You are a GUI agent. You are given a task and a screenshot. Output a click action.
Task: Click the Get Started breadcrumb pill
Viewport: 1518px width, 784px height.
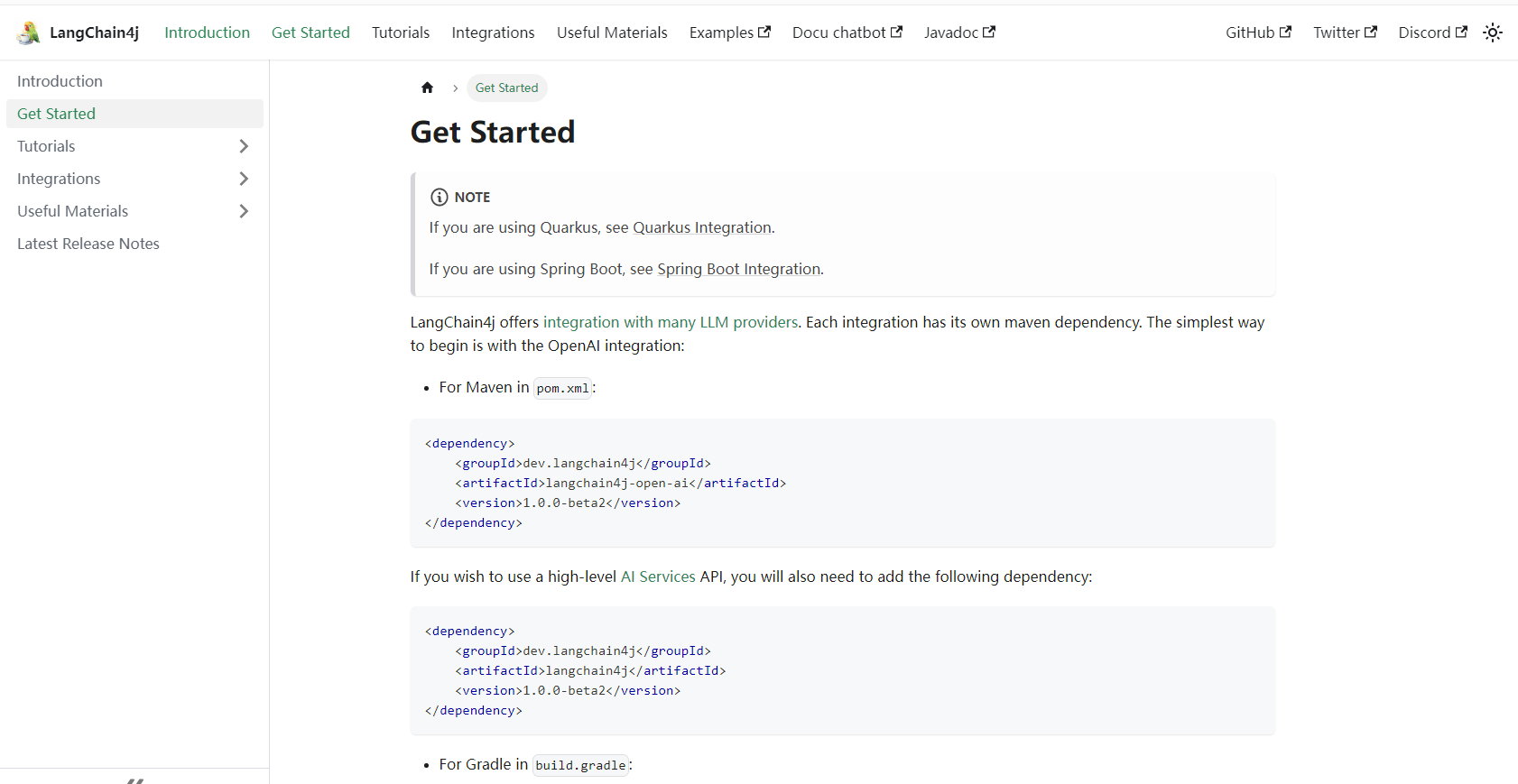(506, 88)
